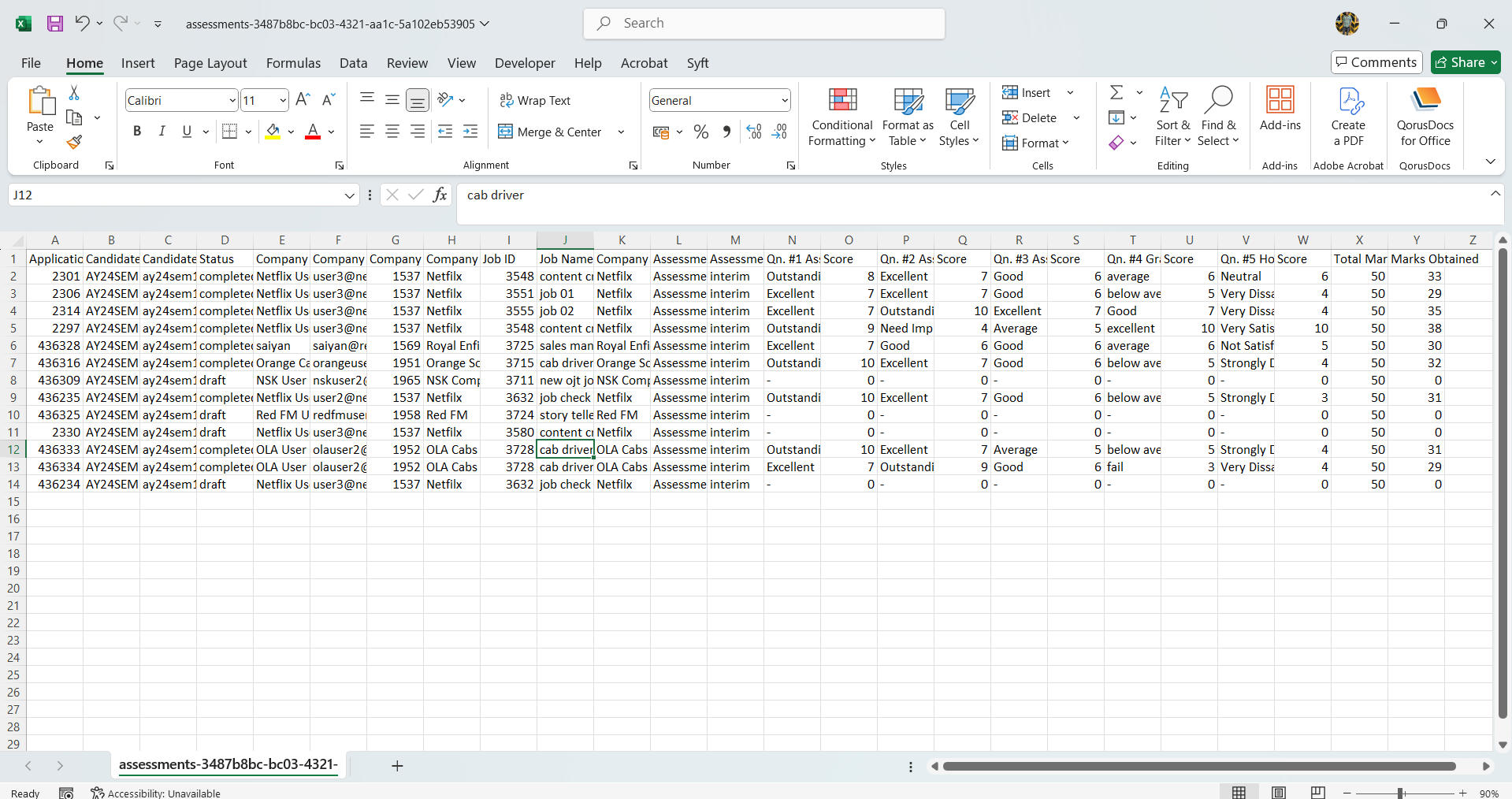1512x799 pixels.
Task: Open the font name dropdown
Action: tap(232, 101)
